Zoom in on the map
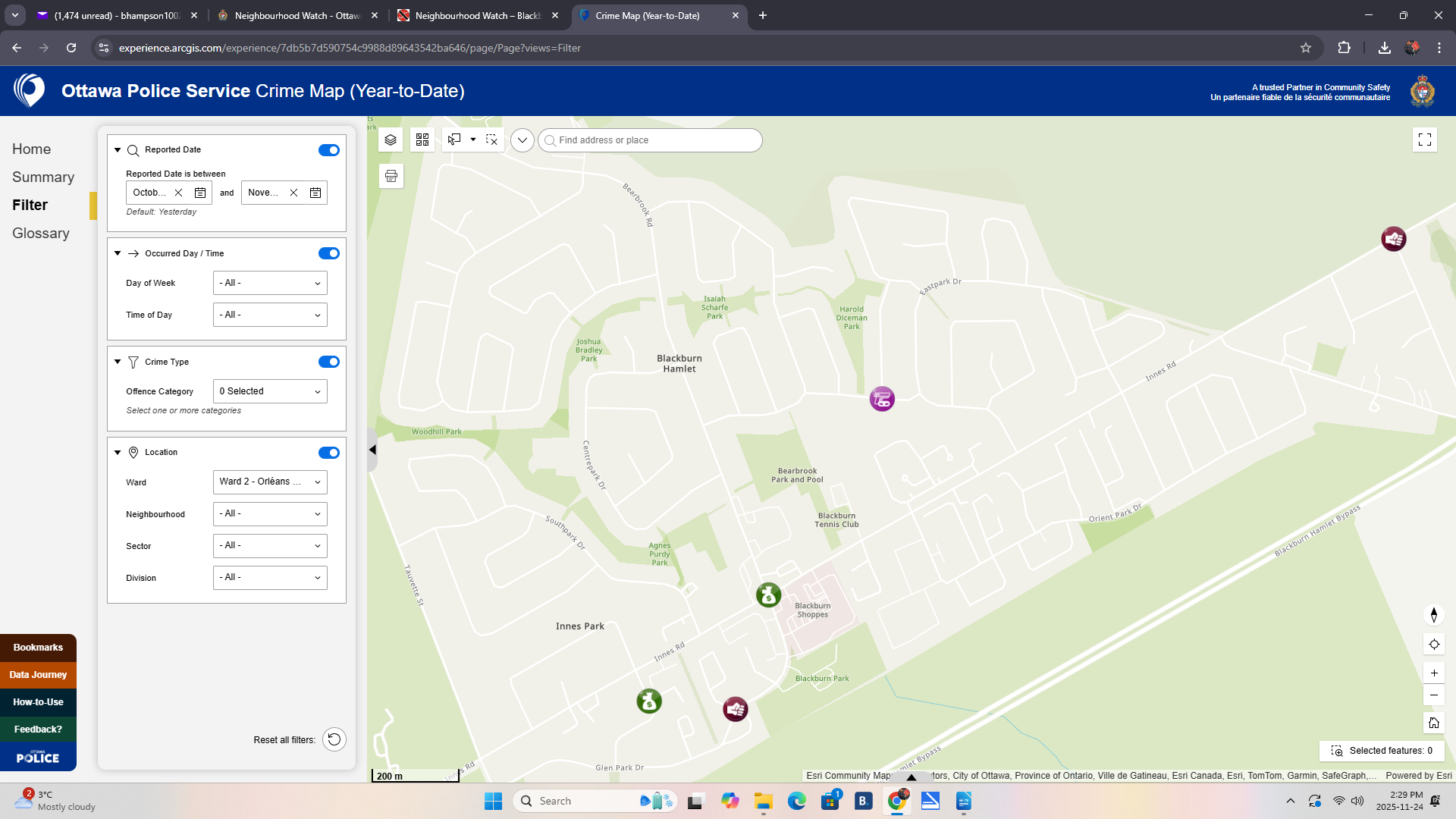This screenshot has width=1456, height=819. coord(1433,673)
